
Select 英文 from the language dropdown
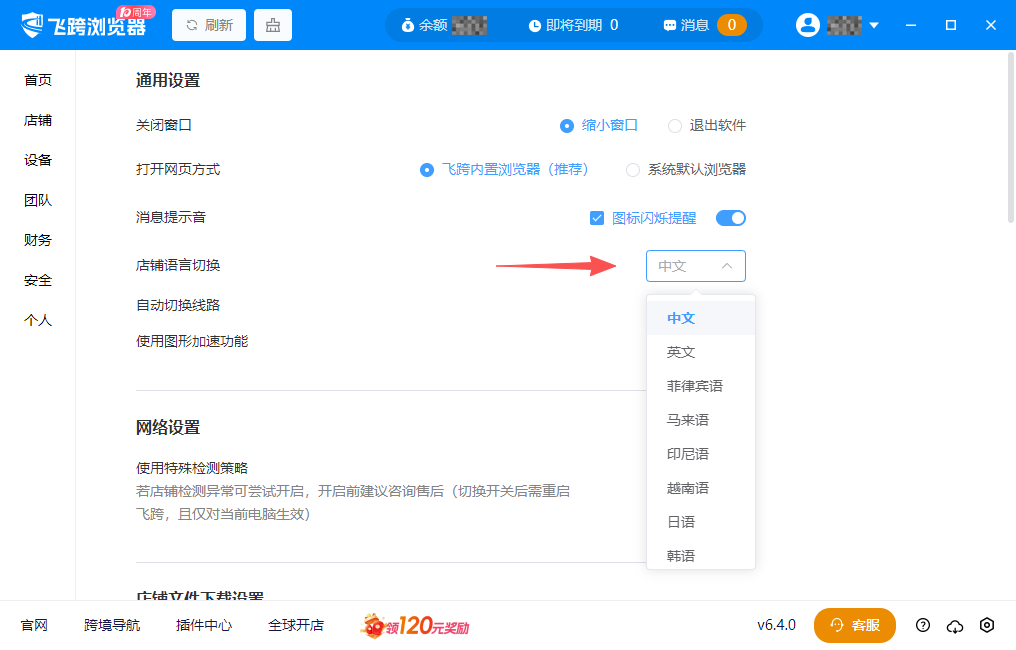pyautogui.click(x=680, y=351)
